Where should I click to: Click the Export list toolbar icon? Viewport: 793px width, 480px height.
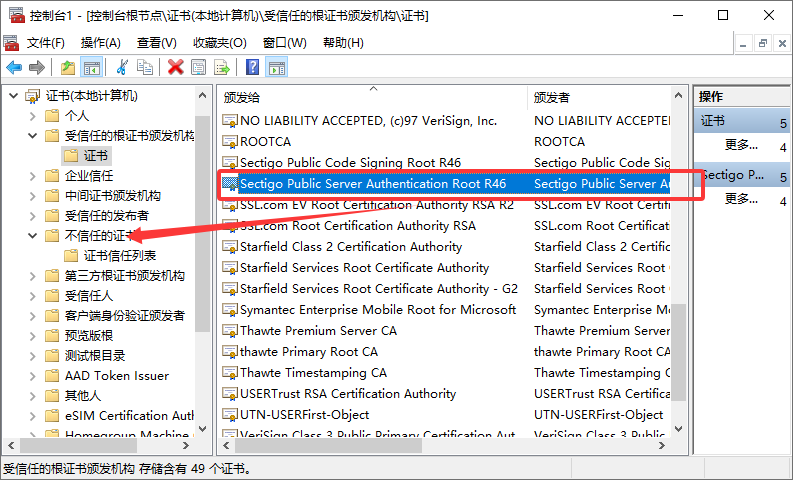[221, 67]
